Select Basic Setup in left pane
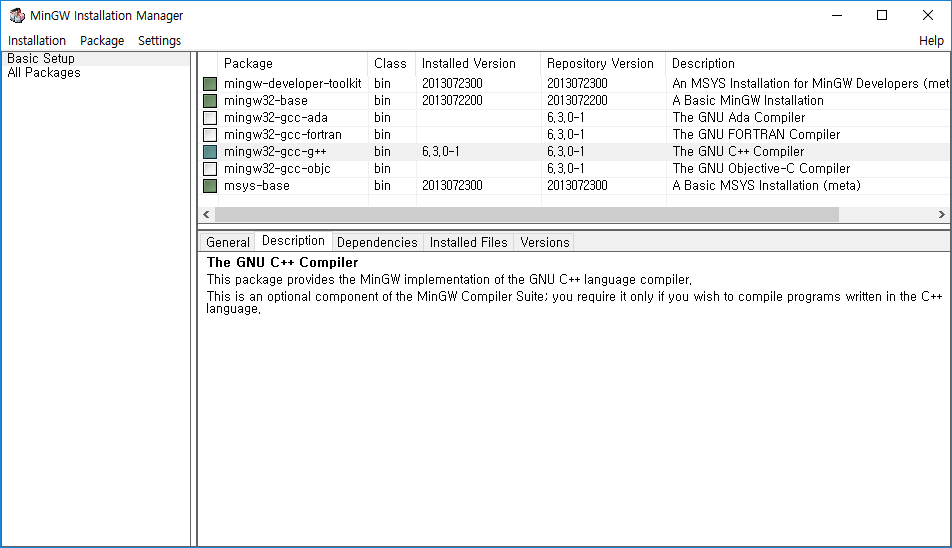Image resolution: width=952 pixels, height=548 pixels. (x=41, y=58)
